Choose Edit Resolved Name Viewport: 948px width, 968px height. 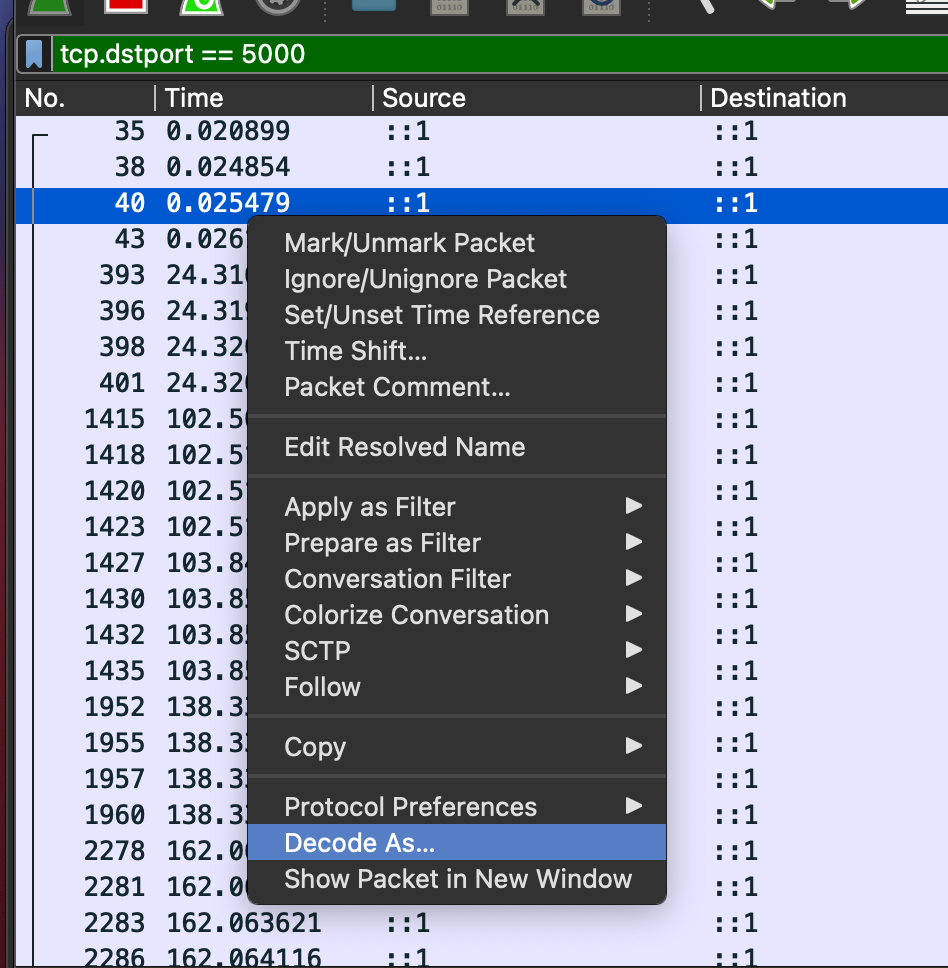click(405, 447)
